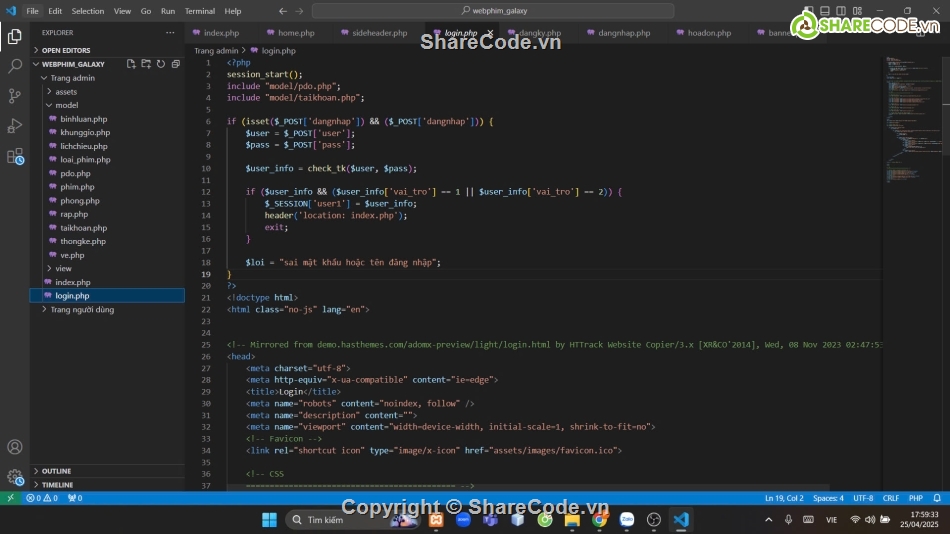Open the remote window indicator in status bar
Image resolution: width=950 pixels, height=534 pixels.
10,498
